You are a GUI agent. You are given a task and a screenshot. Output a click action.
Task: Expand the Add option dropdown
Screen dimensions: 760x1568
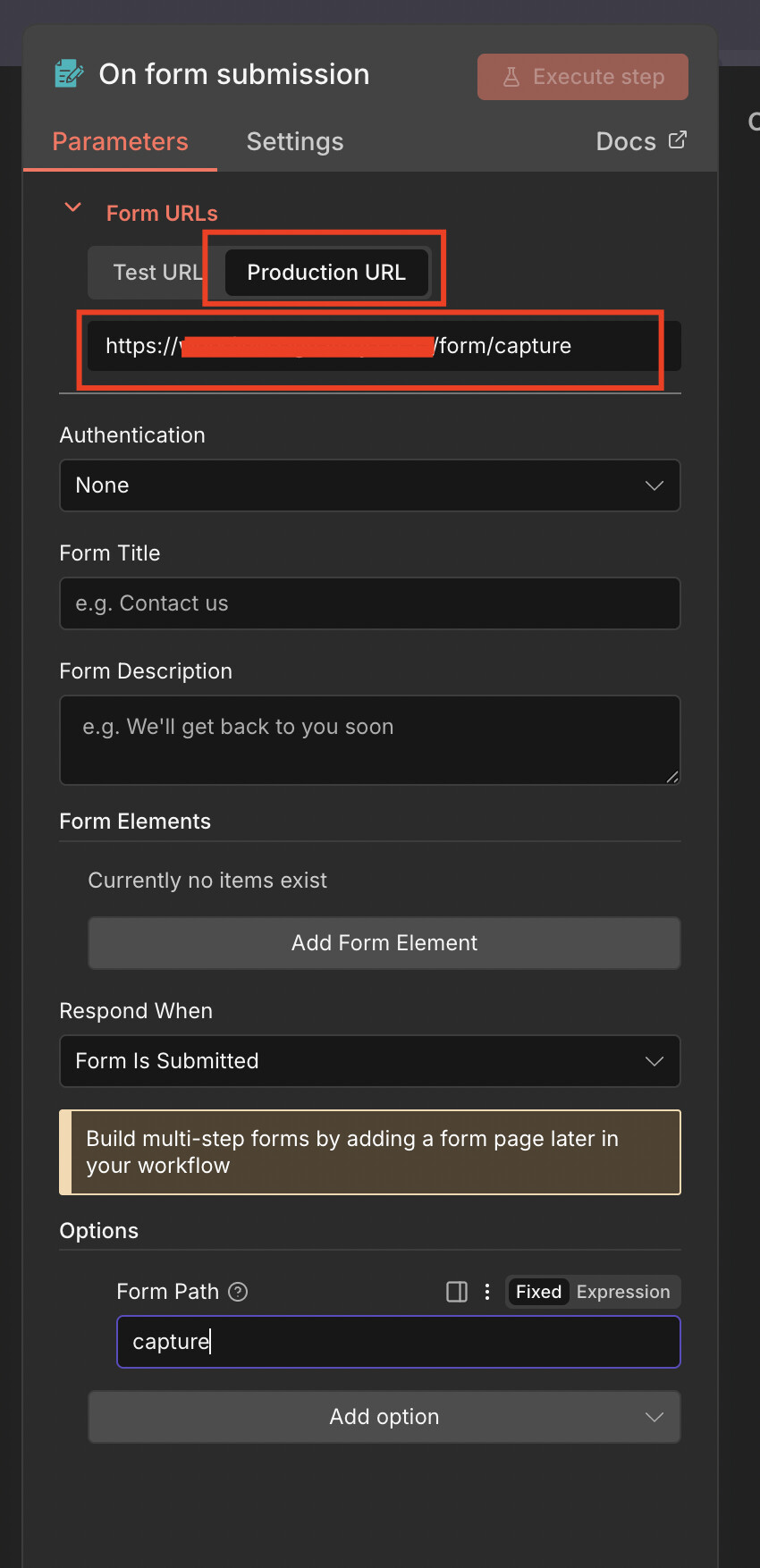(384, 1417)
